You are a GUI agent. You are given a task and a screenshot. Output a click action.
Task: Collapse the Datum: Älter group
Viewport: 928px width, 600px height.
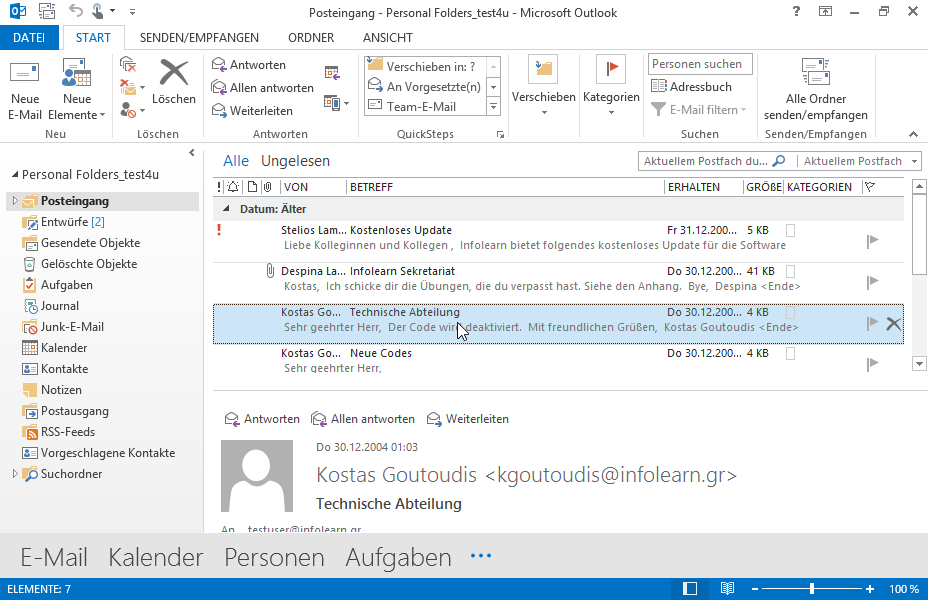pos(226,209)
